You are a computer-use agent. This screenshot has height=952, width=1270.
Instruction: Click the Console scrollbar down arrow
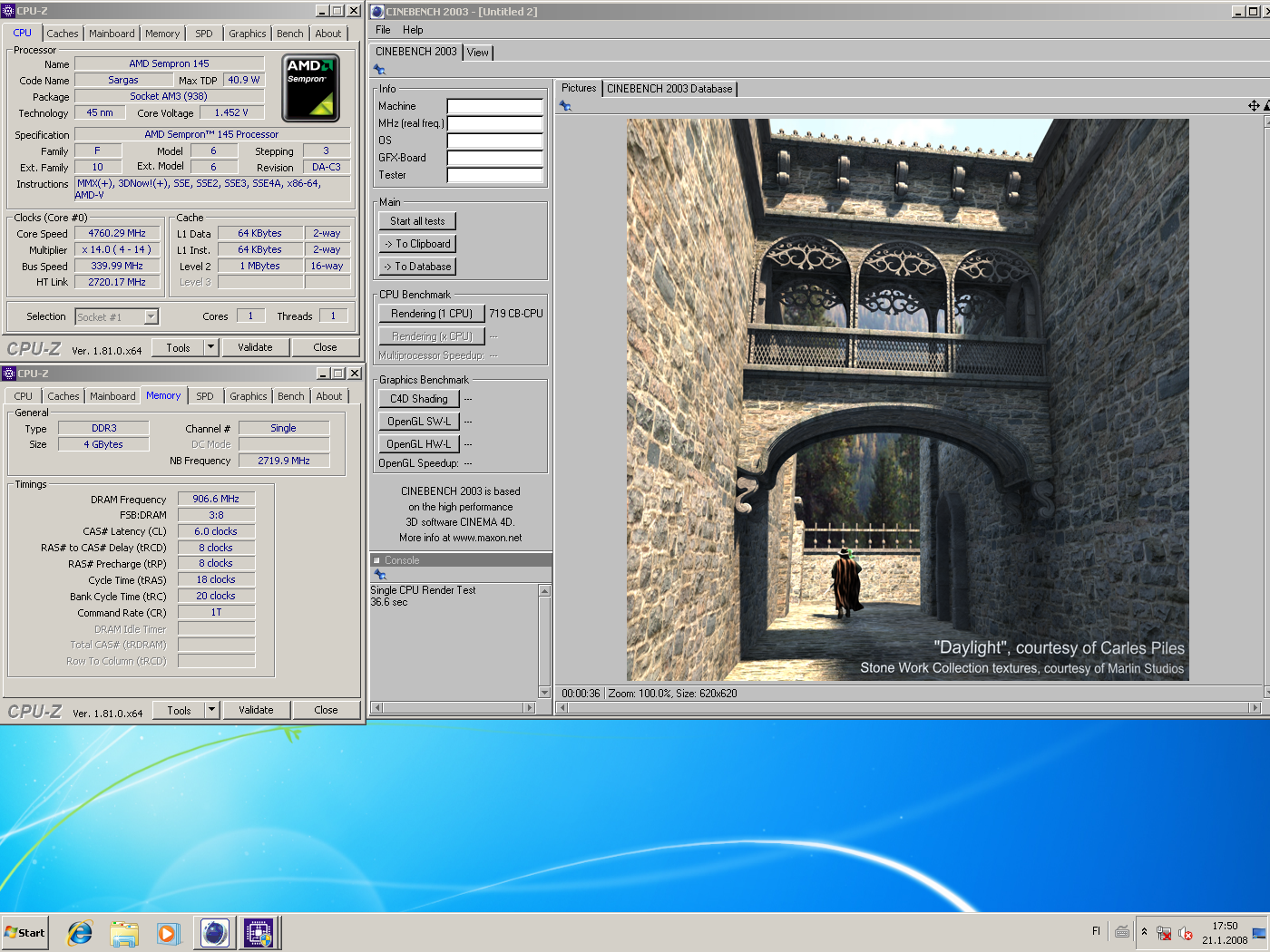544,693
